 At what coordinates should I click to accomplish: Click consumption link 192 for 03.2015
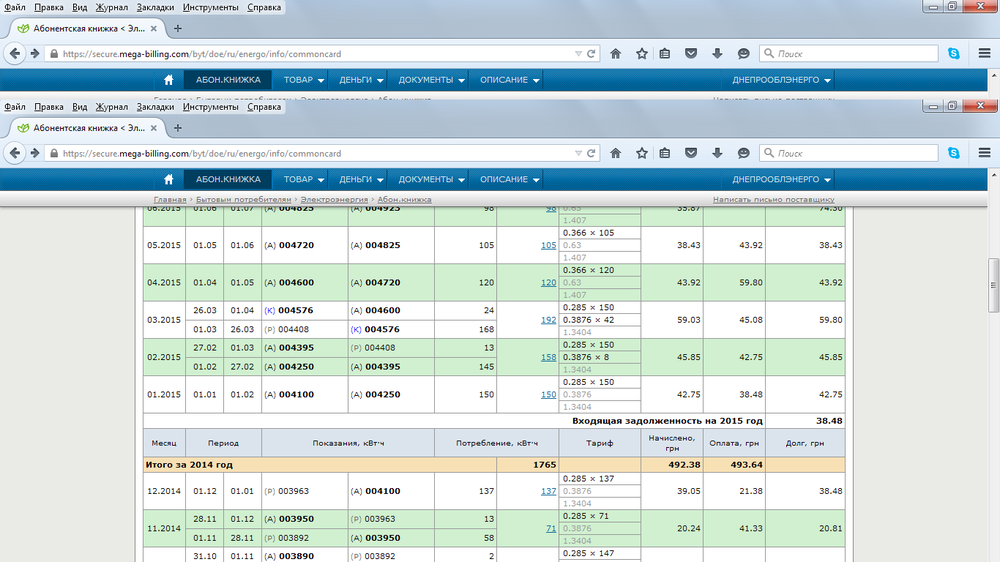point(548,320)
